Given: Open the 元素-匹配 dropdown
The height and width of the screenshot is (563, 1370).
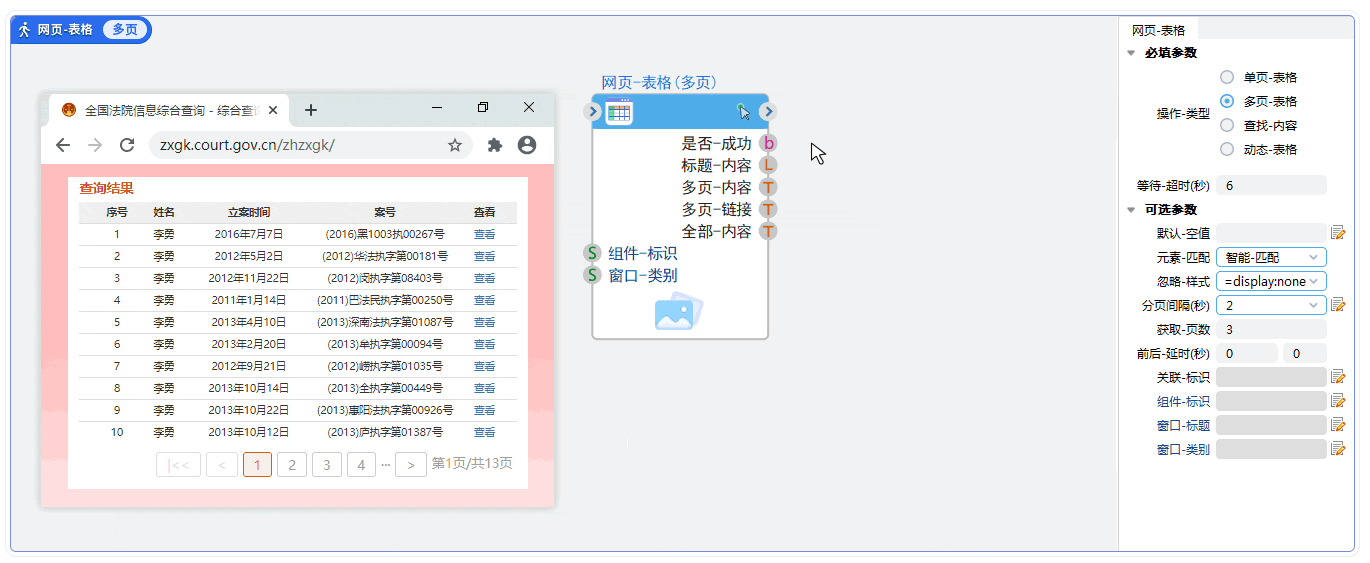Looking at the screenshot, I should [x=1271, y=257].
